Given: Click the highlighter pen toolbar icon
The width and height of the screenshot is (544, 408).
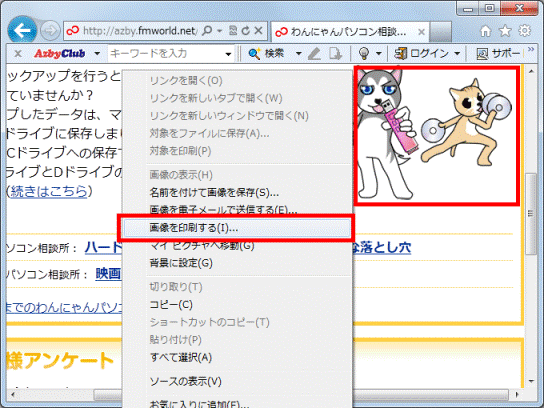Looking at the screenshot, I should 314,54.
